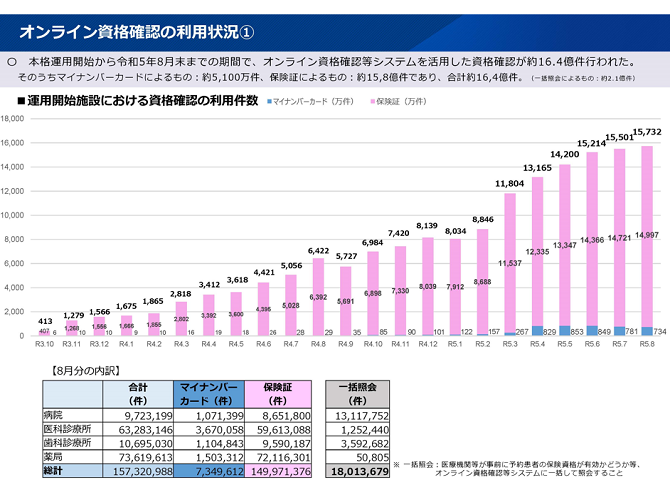Click the blue マイナンバーカード legend marker
This screenshot has width=670, height=500.
(269, 102)
